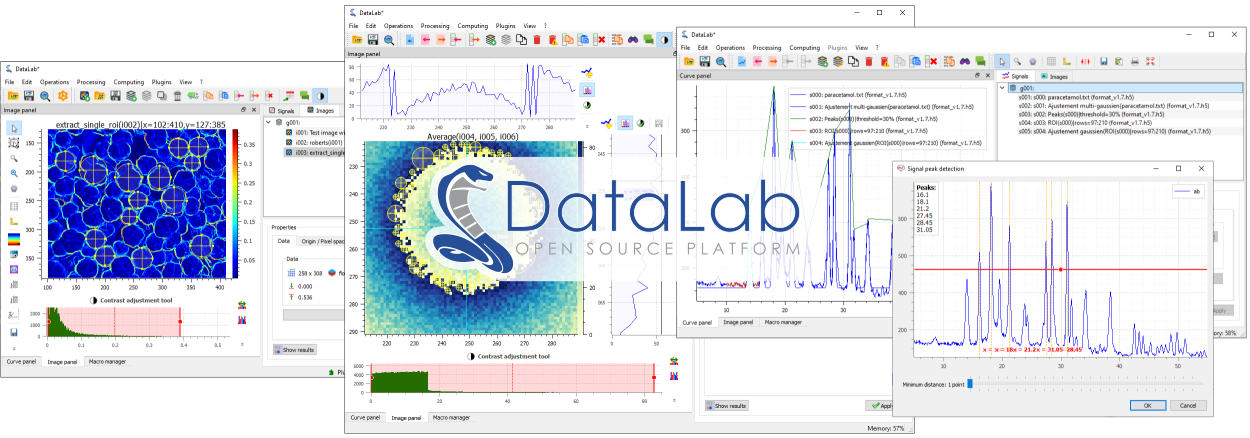Image resolution: width=1250 pixels, height=438 pixels.
Task: Click OK in Signal peak detection dialog
Action: pos(1148,405)
